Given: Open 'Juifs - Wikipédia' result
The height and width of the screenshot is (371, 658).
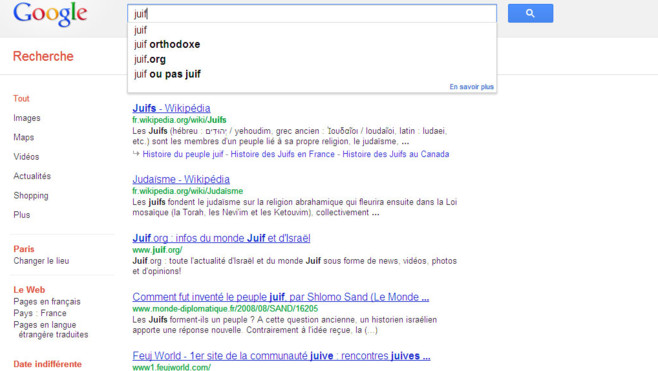Looking at the screenshot, I should point(171,108).
